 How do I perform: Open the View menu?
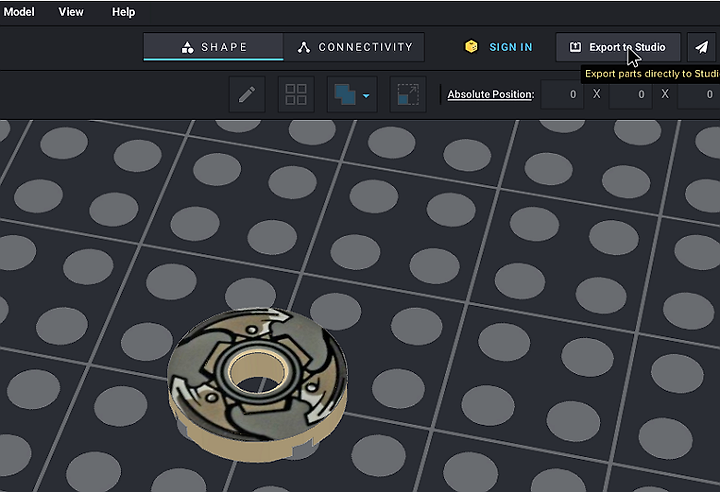coord(71,12)
